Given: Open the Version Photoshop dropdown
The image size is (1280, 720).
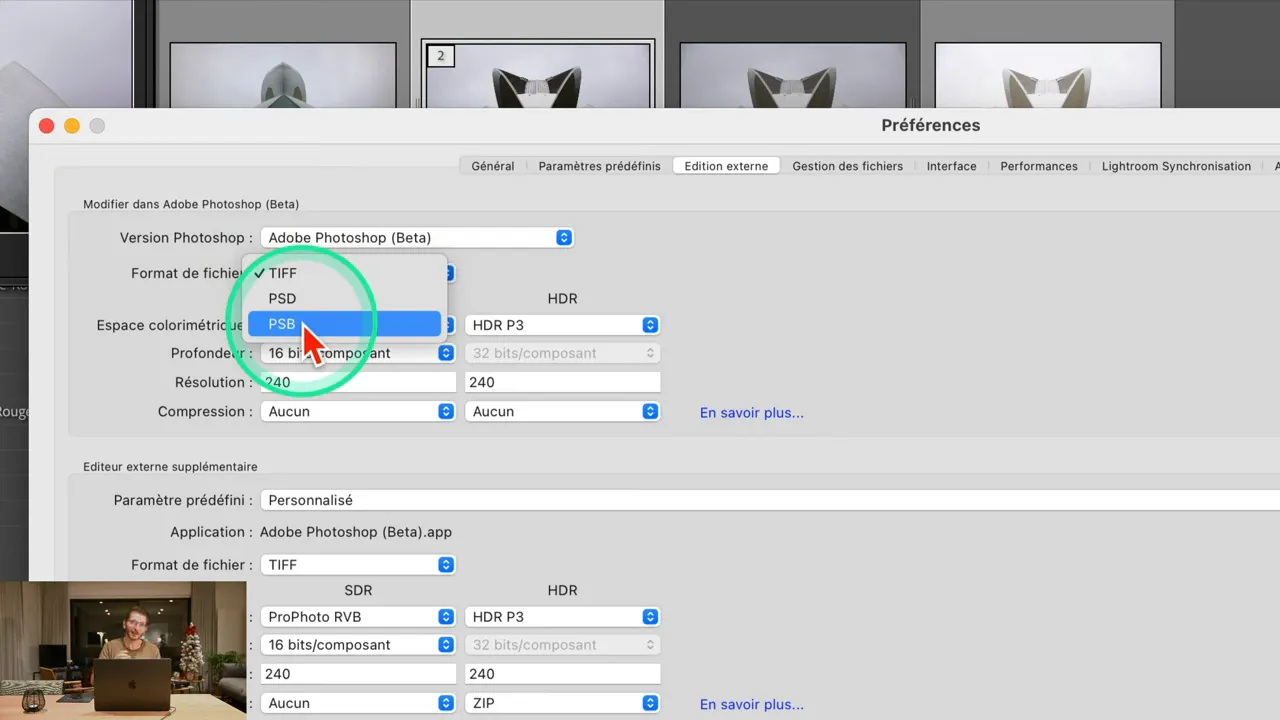Looking at the screenshot, I should tap(416, 237).
